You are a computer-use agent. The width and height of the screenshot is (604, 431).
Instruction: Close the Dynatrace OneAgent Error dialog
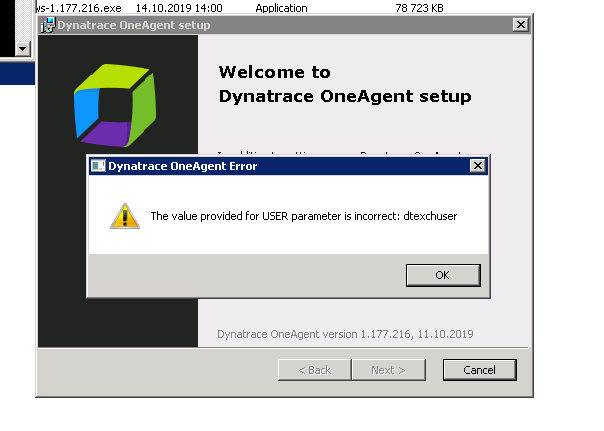478,166
